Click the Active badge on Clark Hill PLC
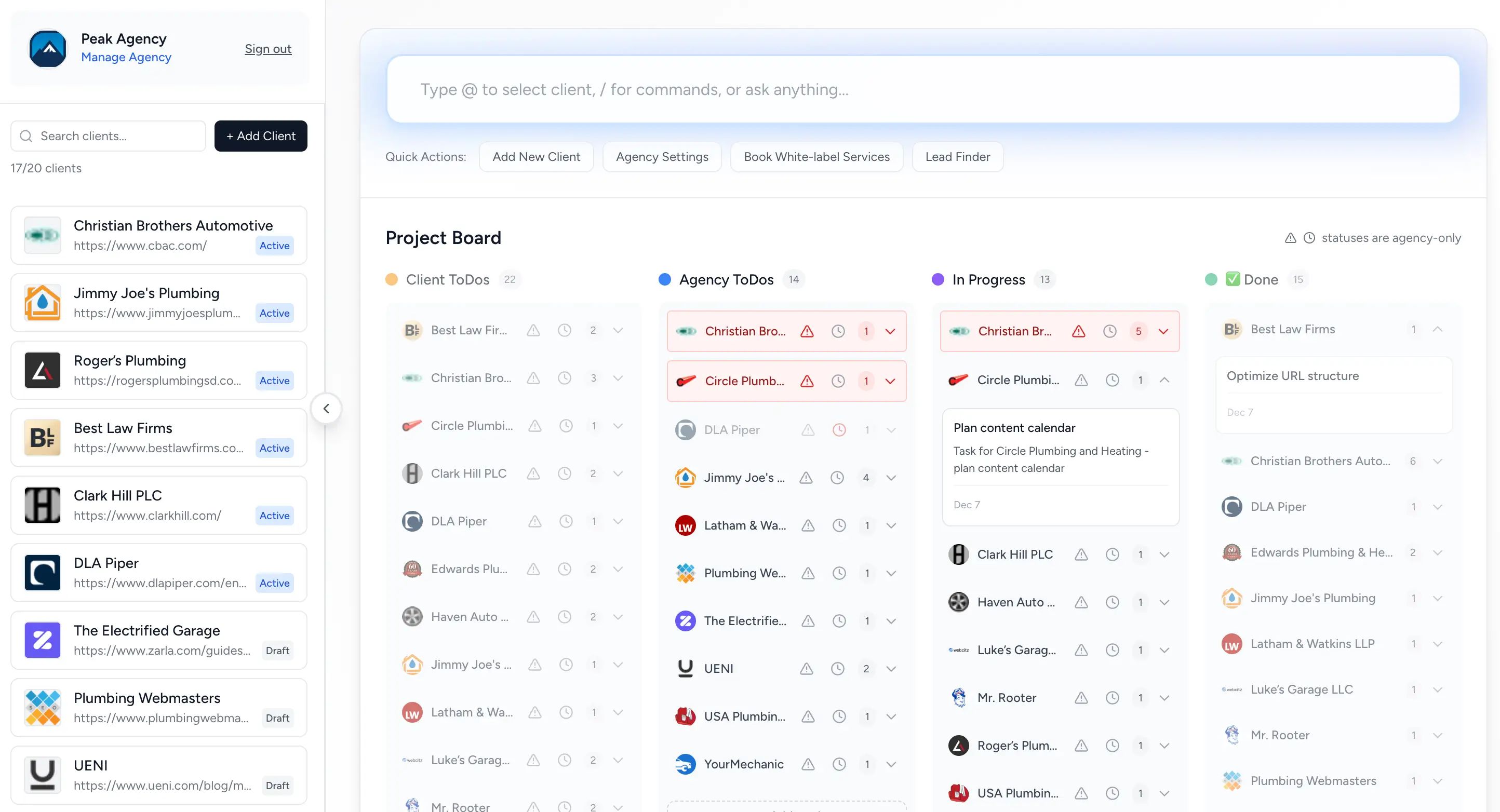This screenshot has width=1500, height=812. [x=274, y=516]
